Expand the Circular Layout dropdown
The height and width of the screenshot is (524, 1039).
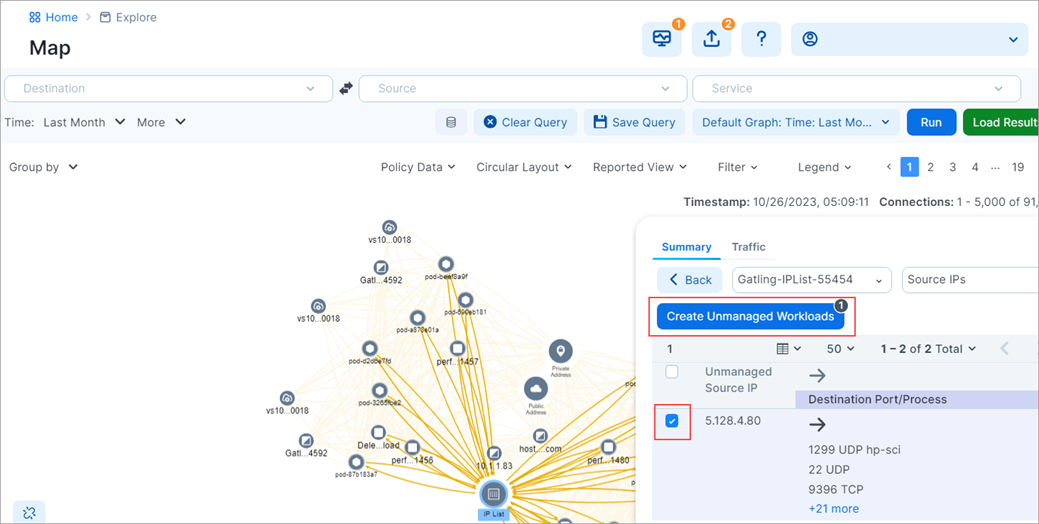[x=523, y=167]
